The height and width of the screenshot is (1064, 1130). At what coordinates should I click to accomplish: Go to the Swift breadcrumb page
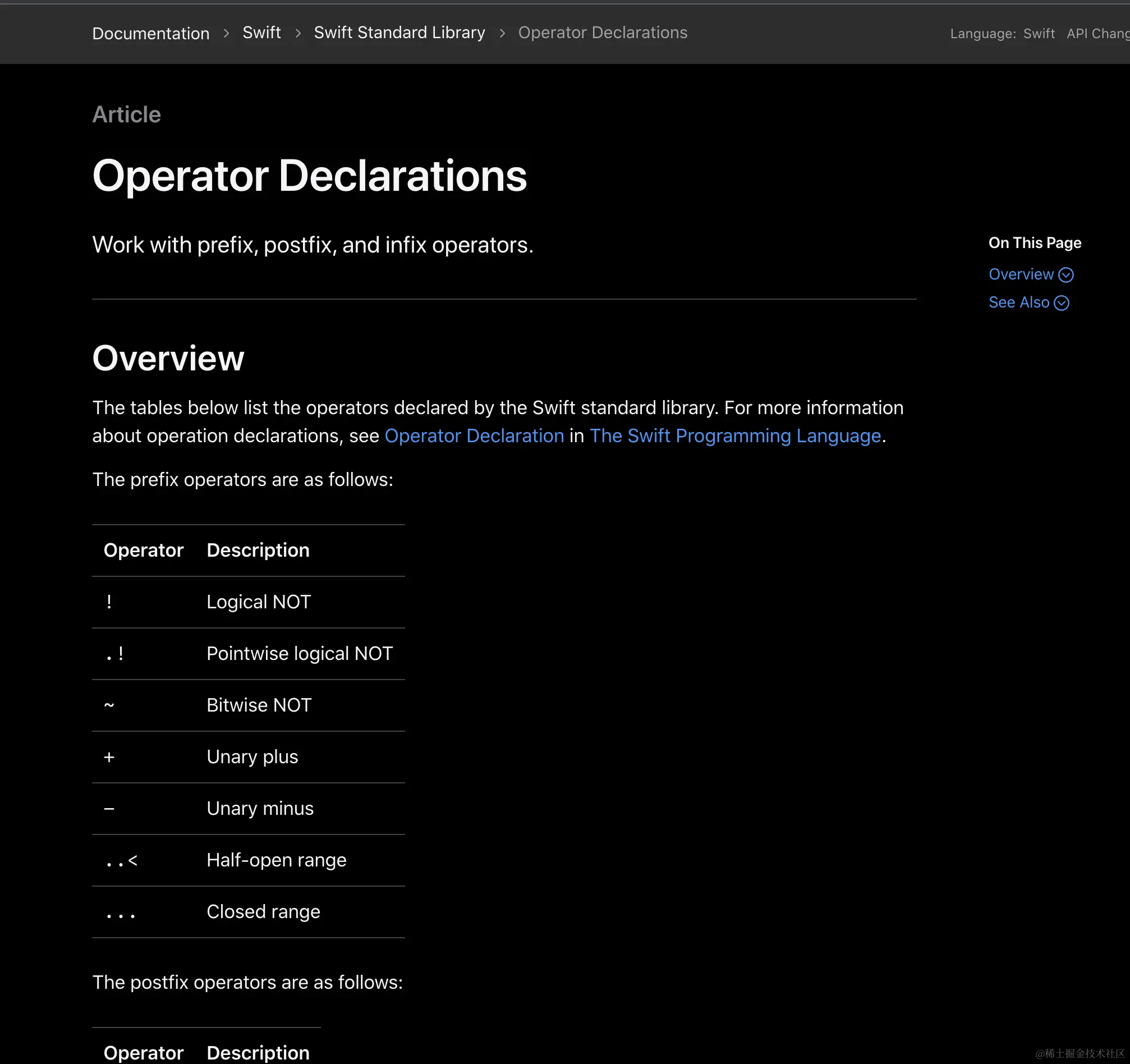point(261,33)
